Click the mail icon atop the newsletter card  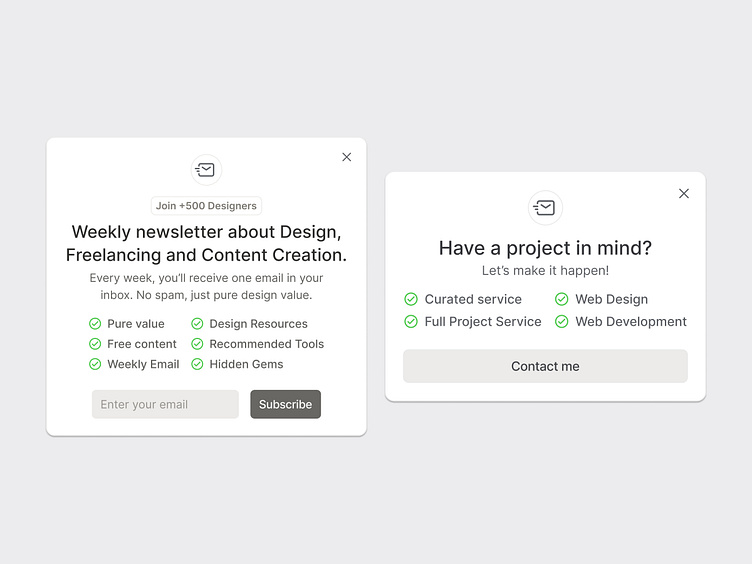[206, 169]
